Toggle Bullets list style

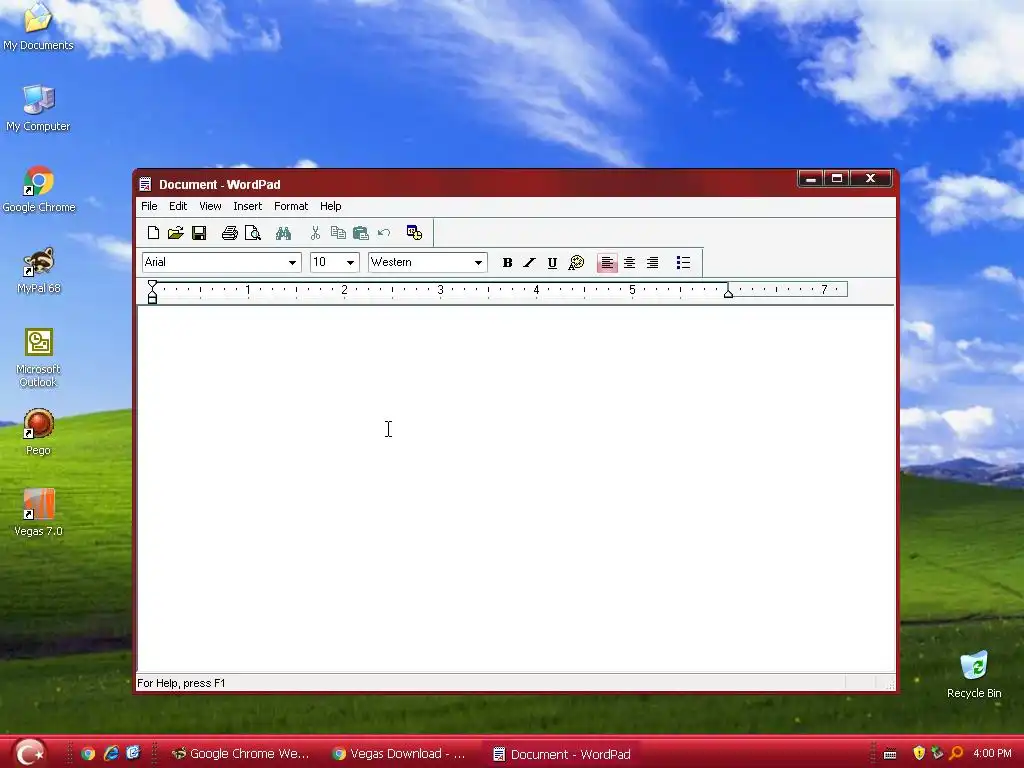coord(683,263)
